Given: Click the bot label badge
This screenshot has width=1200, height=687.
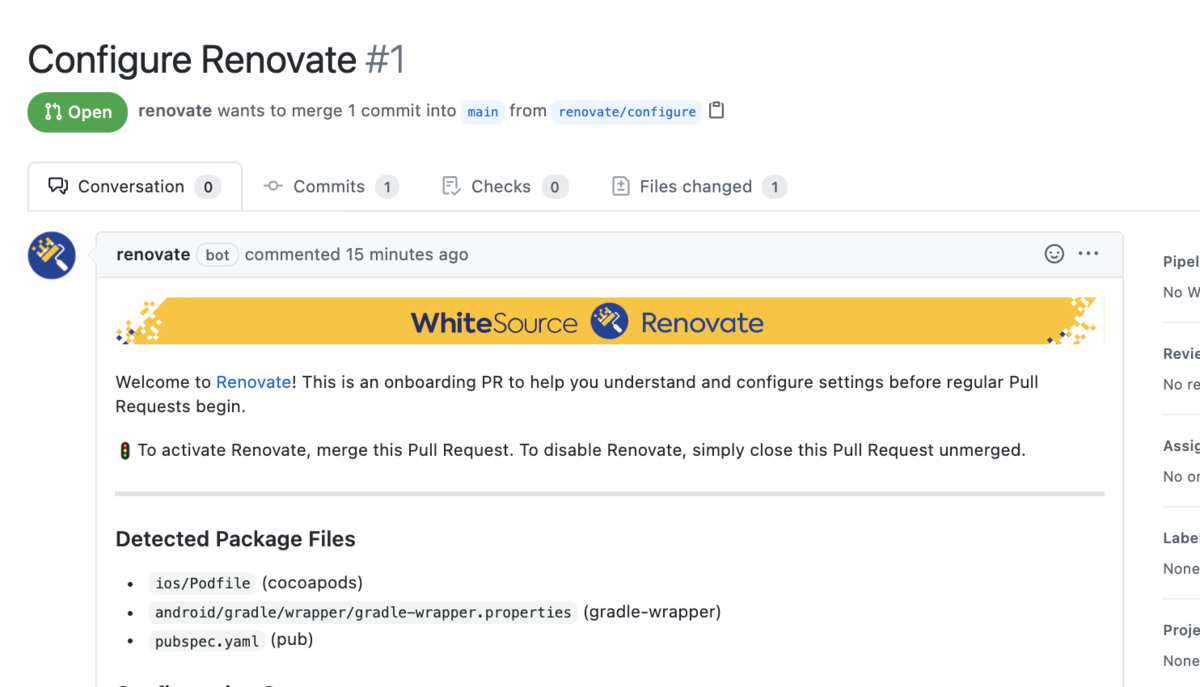Looking at the screenshot, I should pyautogui.click(x=217, y=255).
